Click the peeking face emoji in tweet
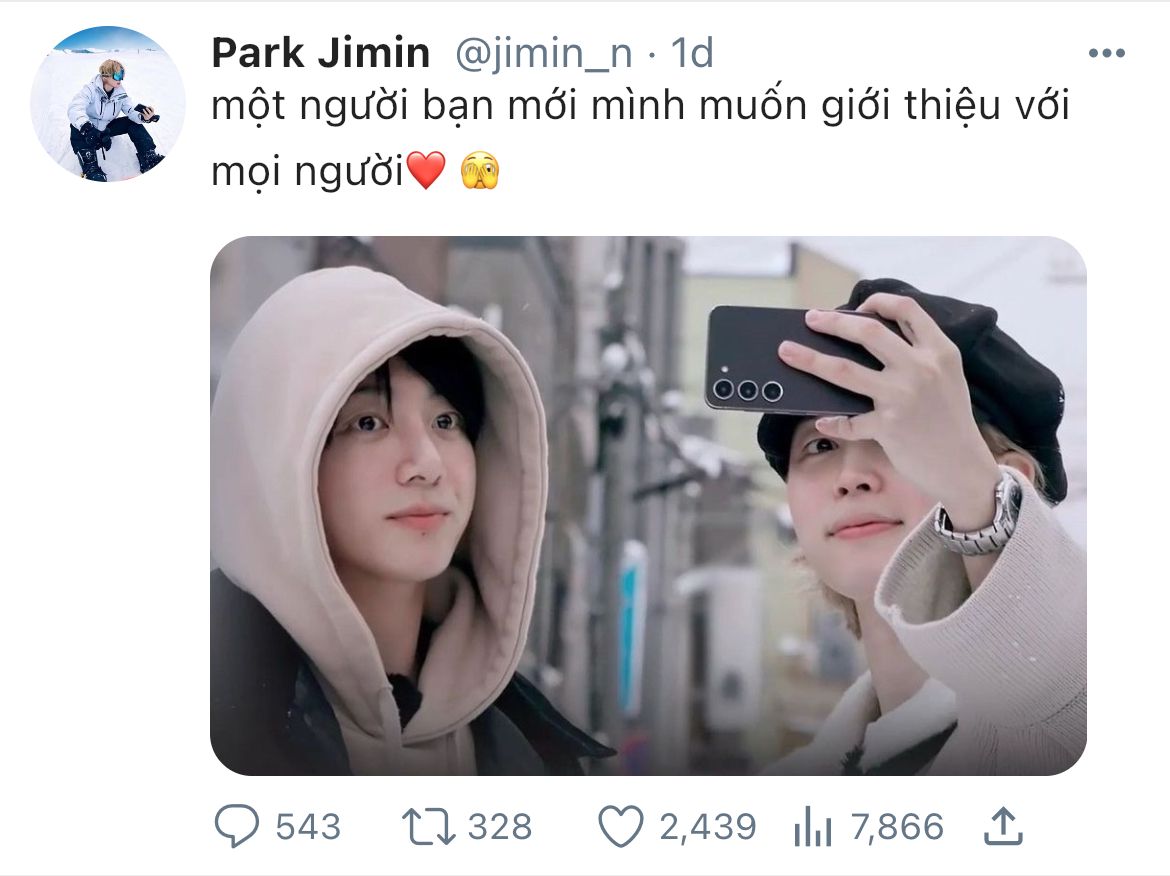The image size is (1170, 876). pos(480,170)
